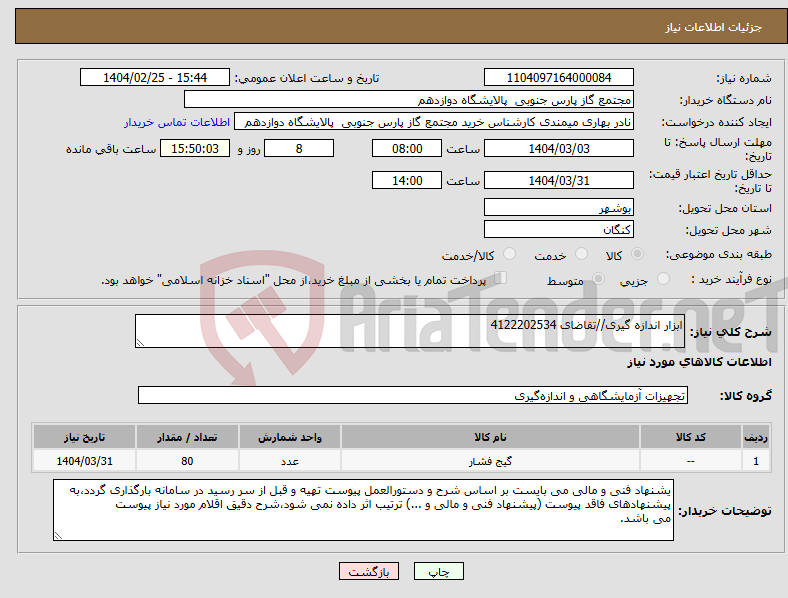
Task: Click the response deadline date 1404/03/03
Action: tap(558, 148)
